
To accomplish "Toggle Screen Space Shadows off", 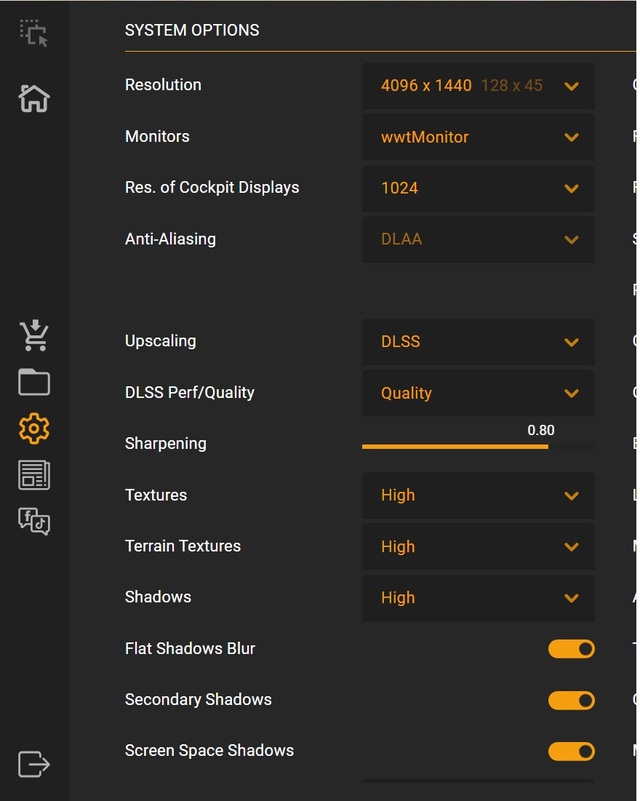I will pyautogui.click(x=571, y=751).
